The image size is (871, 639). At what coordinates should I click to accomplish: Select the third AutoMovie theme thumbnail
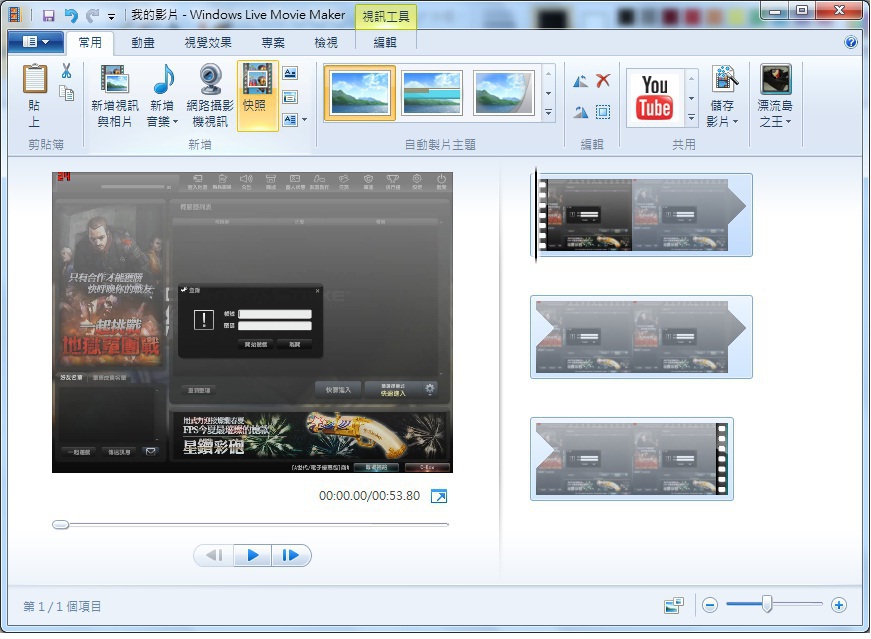[x=503, y=93]
